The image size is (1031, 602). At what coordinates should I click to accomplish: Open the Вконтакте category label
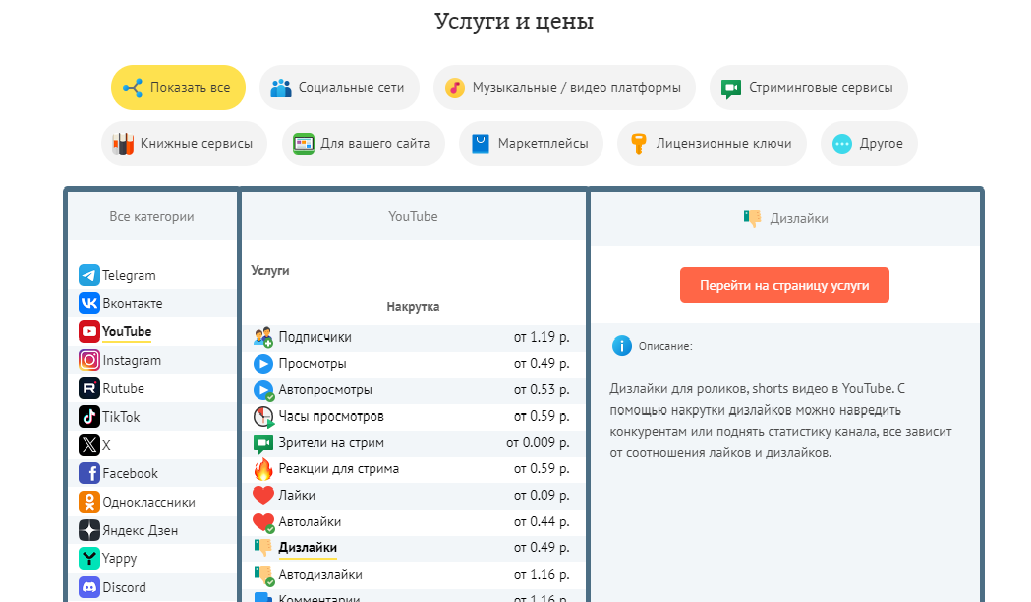pyautogui.click(x=132, y=304)
